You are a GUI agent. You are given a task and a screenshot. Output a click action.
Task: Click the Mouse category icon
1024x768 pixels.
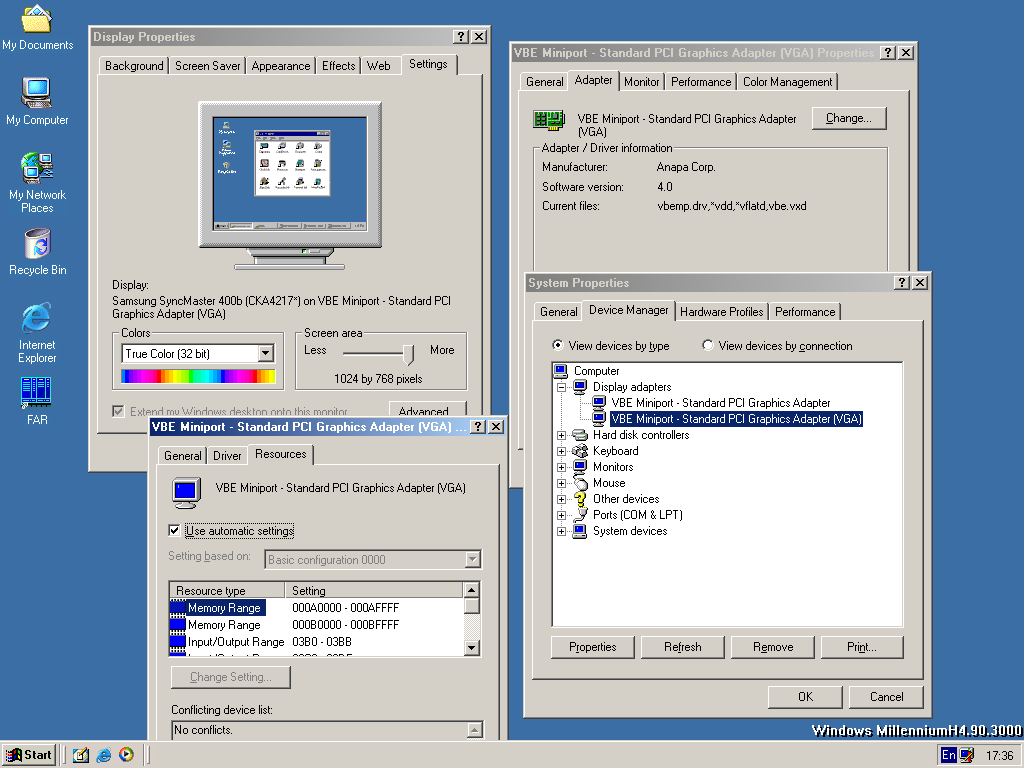tap(580, 483)
